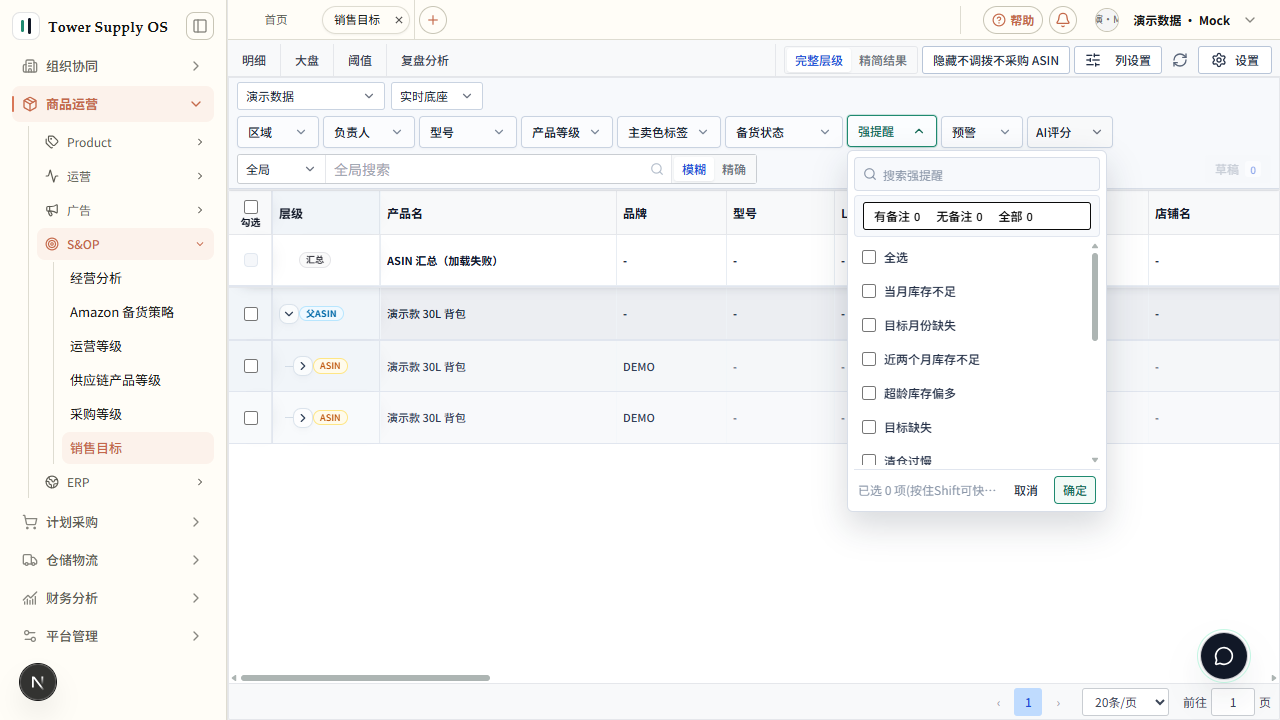Click the horizontal table scrollbar
1280x720 pixels.
pyautogui.click(x=365, y=678)
